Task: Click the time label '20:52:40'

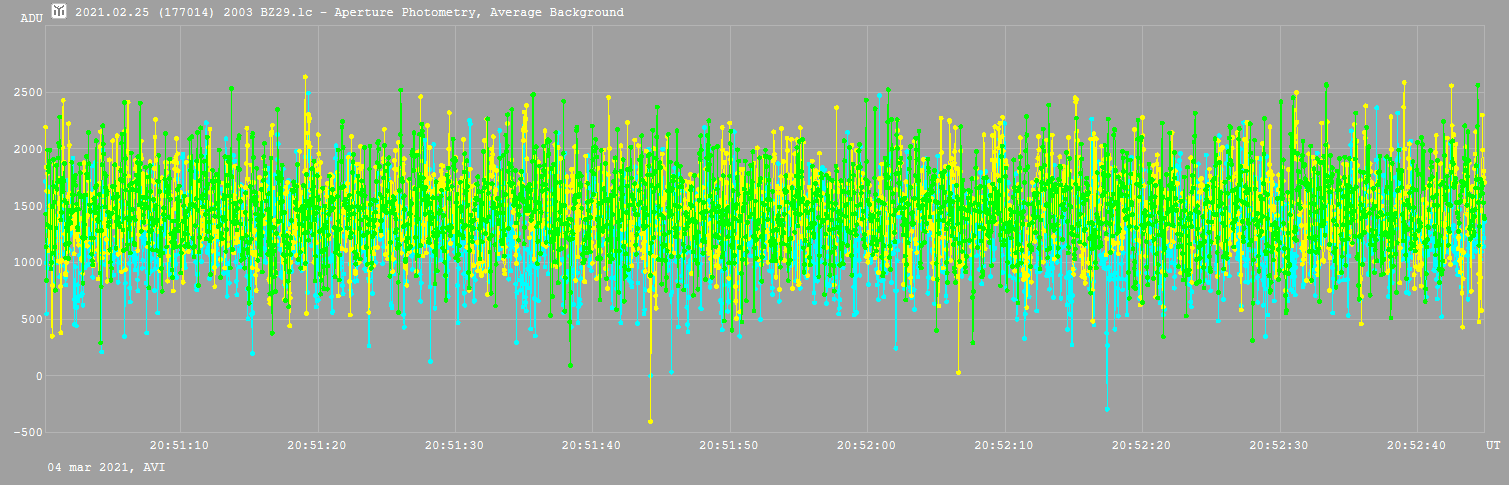Action: 1417,444
